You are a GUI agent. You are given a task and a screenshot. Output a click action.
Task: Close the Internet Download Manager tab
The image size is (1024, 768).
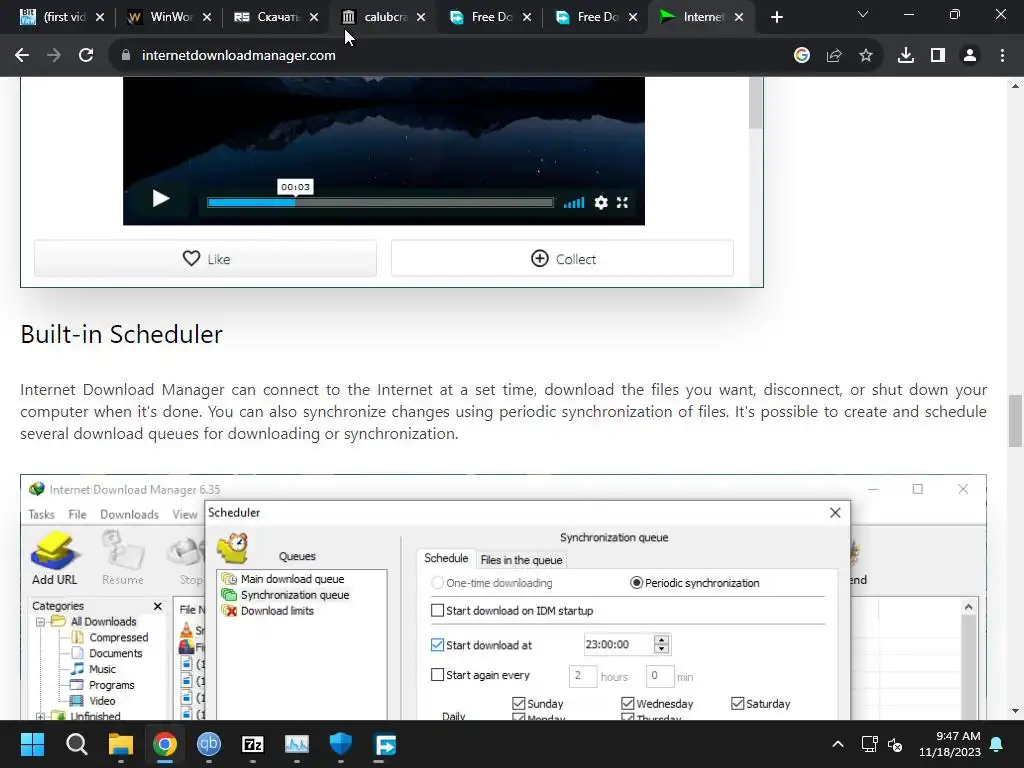[739, 18]
